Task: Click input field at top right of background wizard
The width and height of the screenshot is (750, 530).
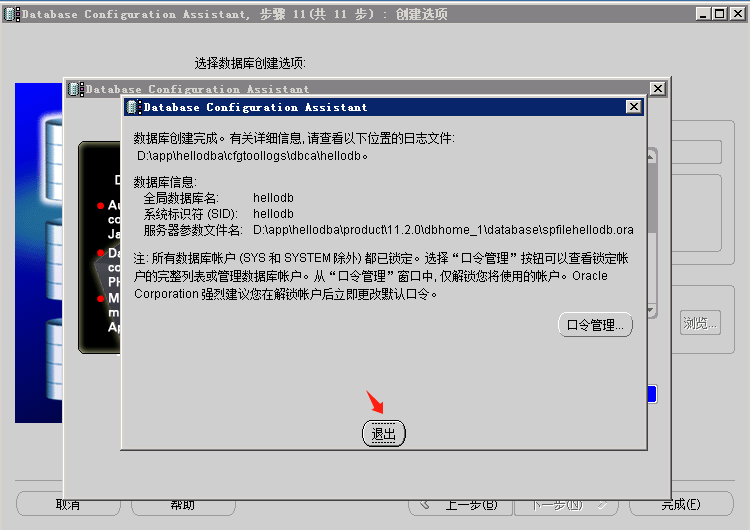Action: (696, 152)
